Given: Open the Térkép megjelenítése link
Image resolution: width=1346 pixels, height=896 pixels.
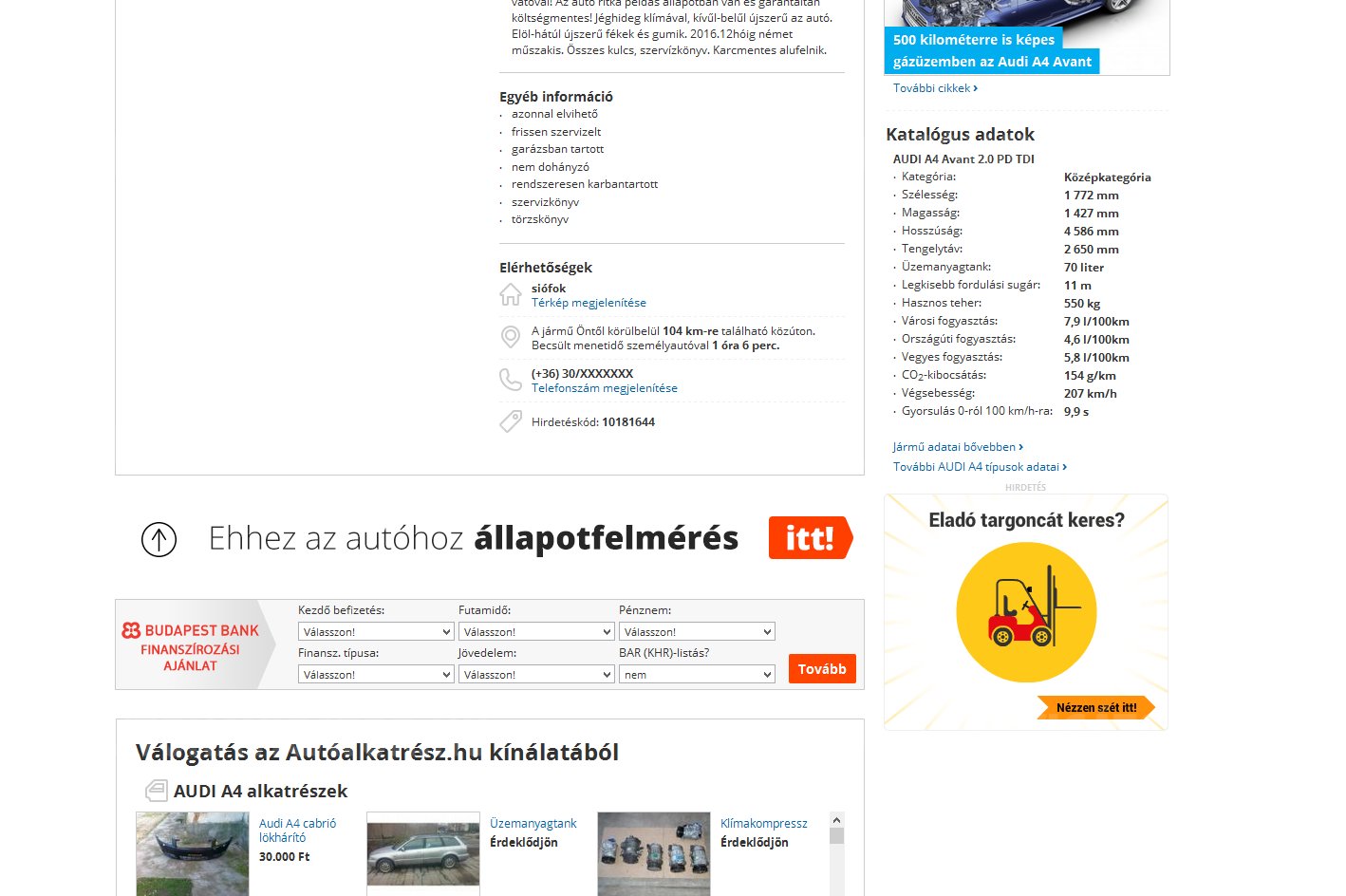Looking at the screenshot, I should point(589,303).
